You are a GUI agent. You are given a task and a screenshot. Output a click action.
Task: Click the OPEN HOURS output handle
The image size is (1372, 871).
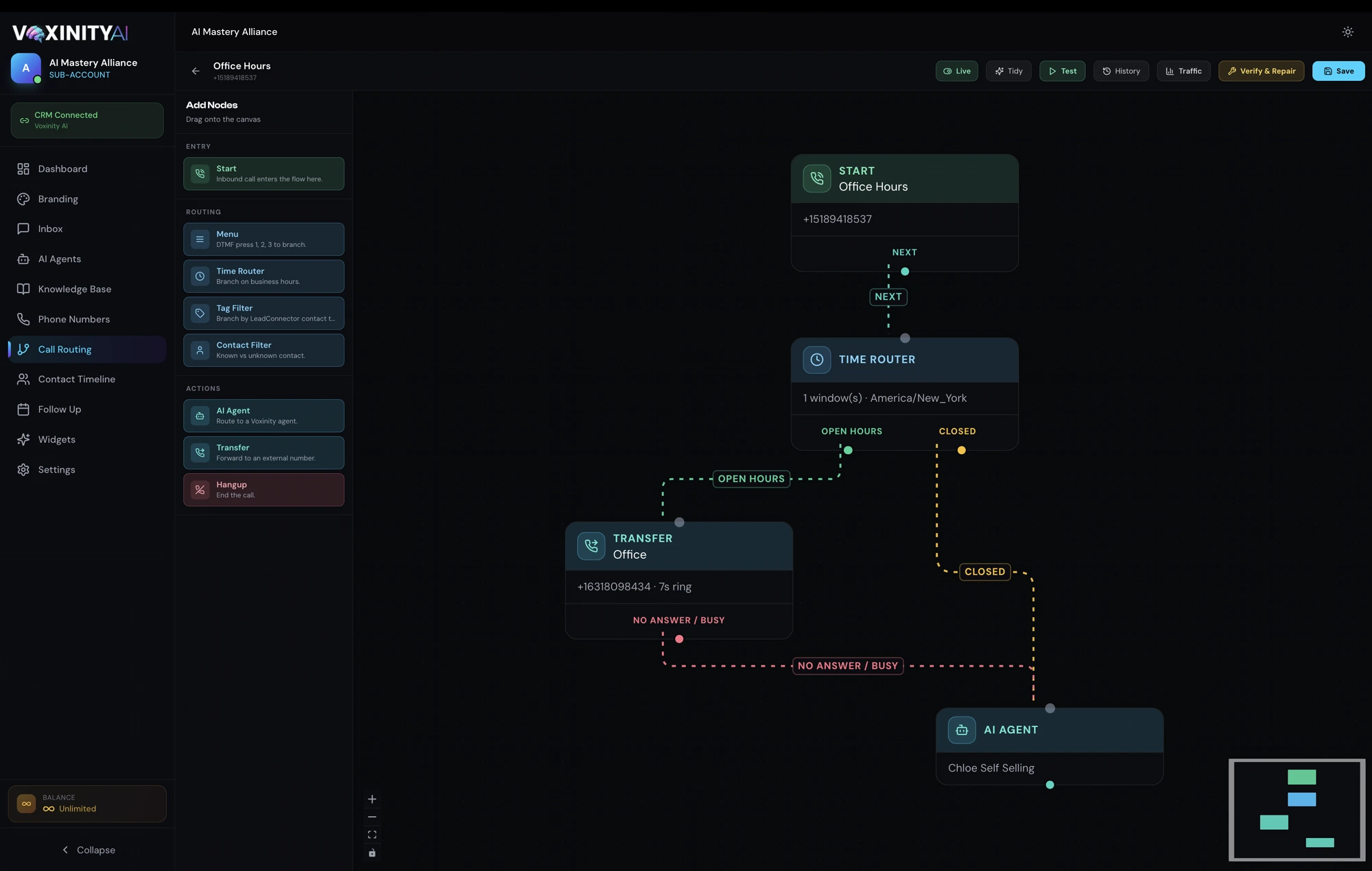(x=848, y=450)
